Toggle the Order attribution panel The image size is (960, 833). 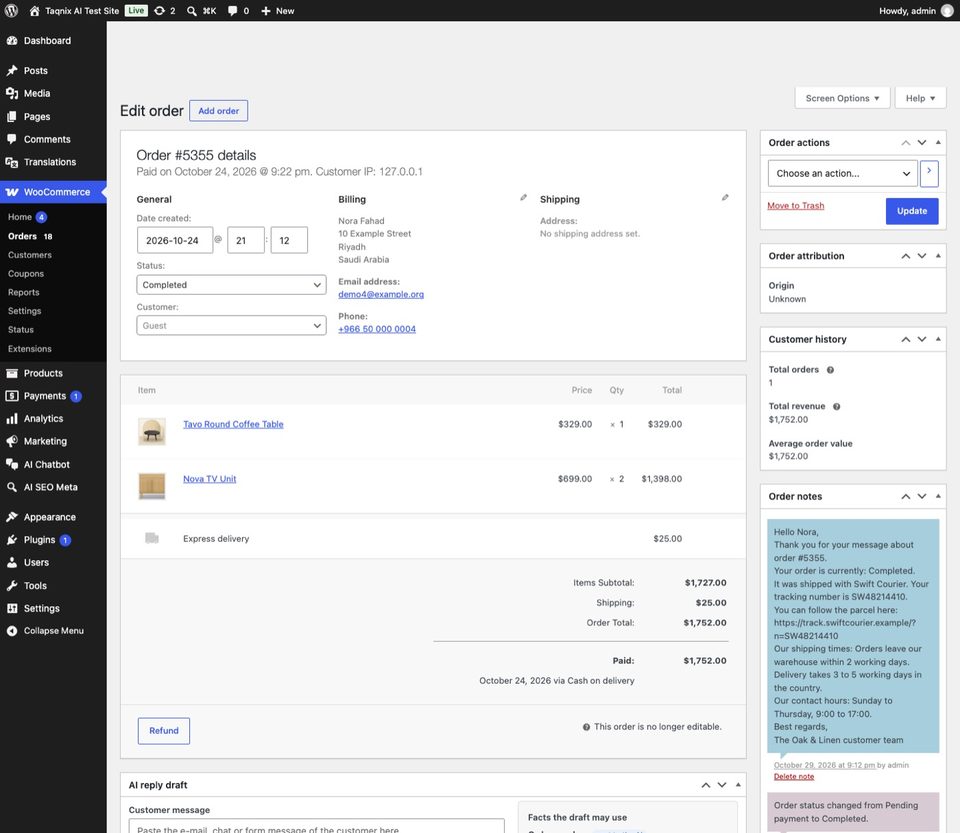(938, 256)
